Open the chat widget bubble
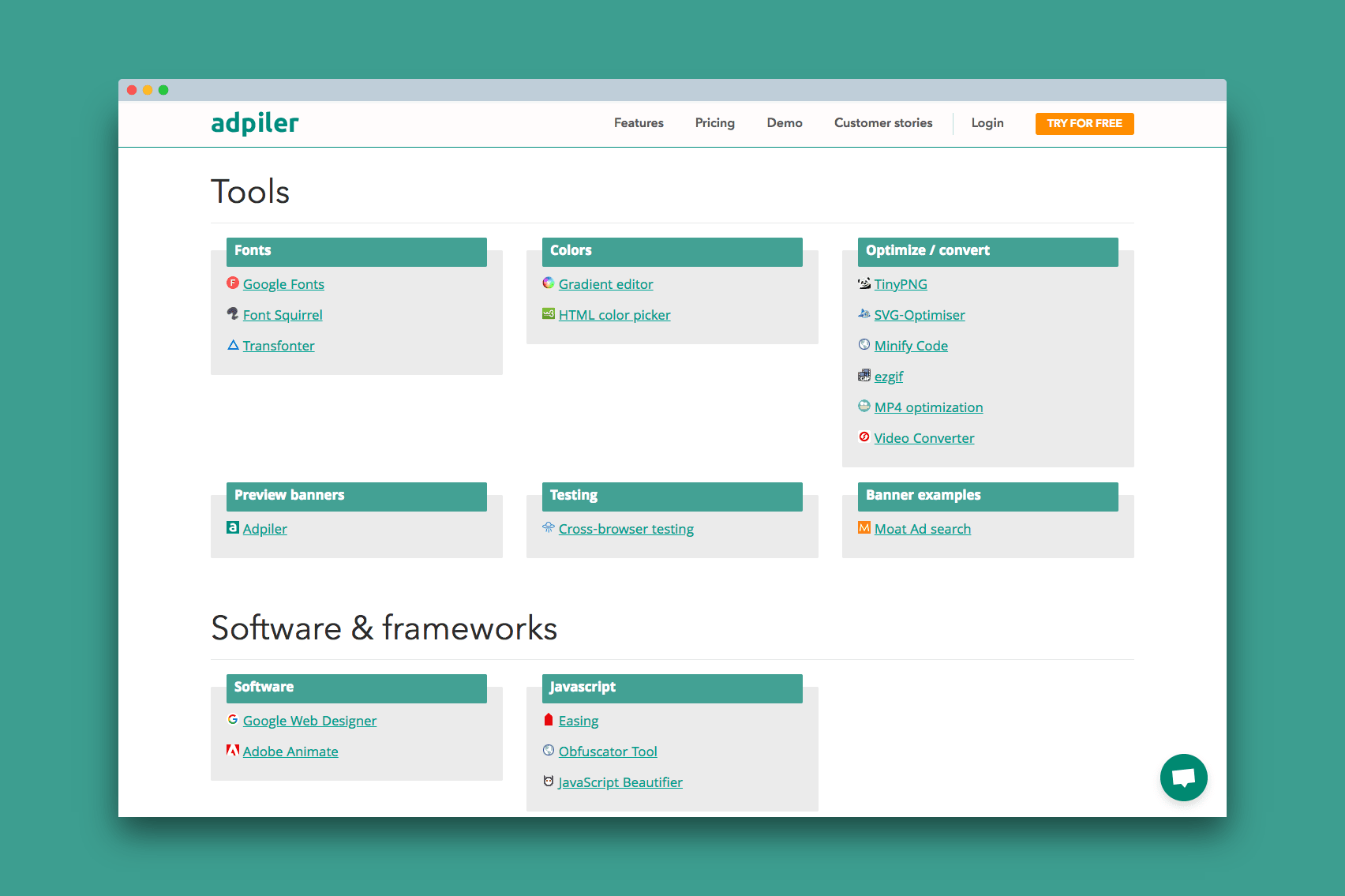The image size is (1345, 896). click(1183, 778)
